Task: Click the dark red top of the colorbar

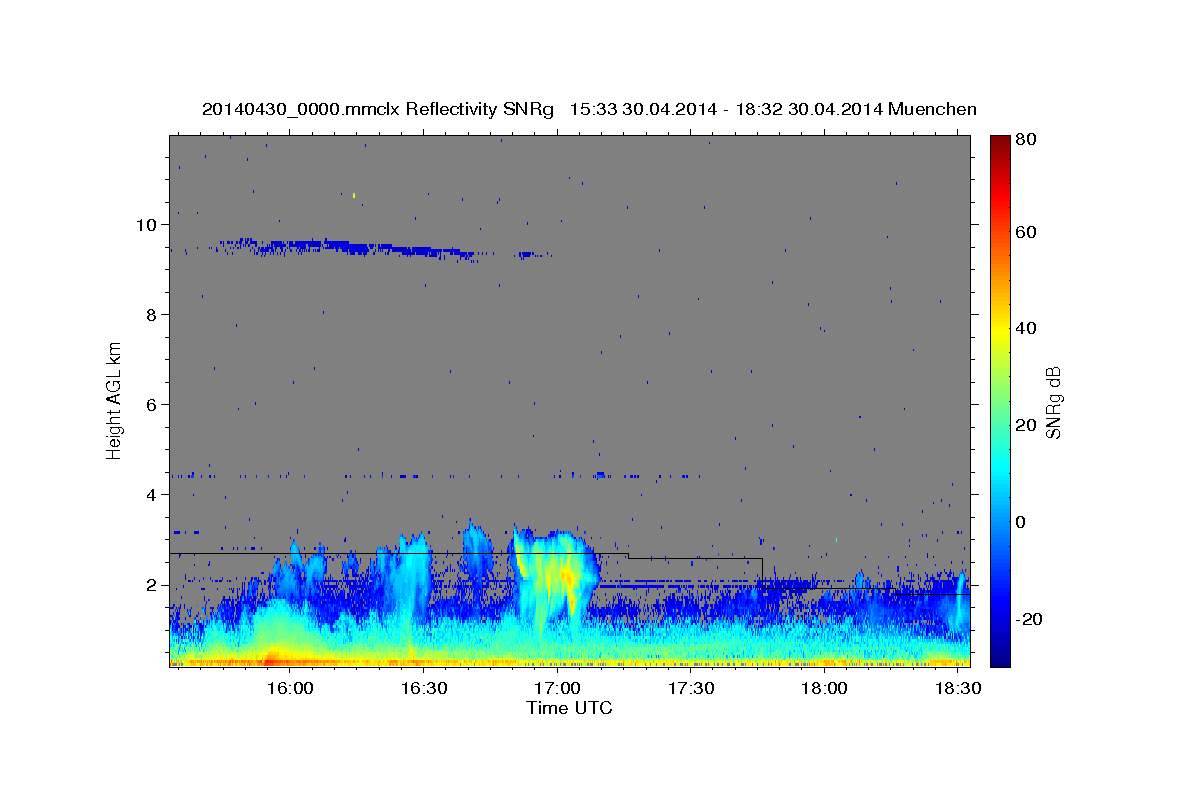Action: (999, 146)
